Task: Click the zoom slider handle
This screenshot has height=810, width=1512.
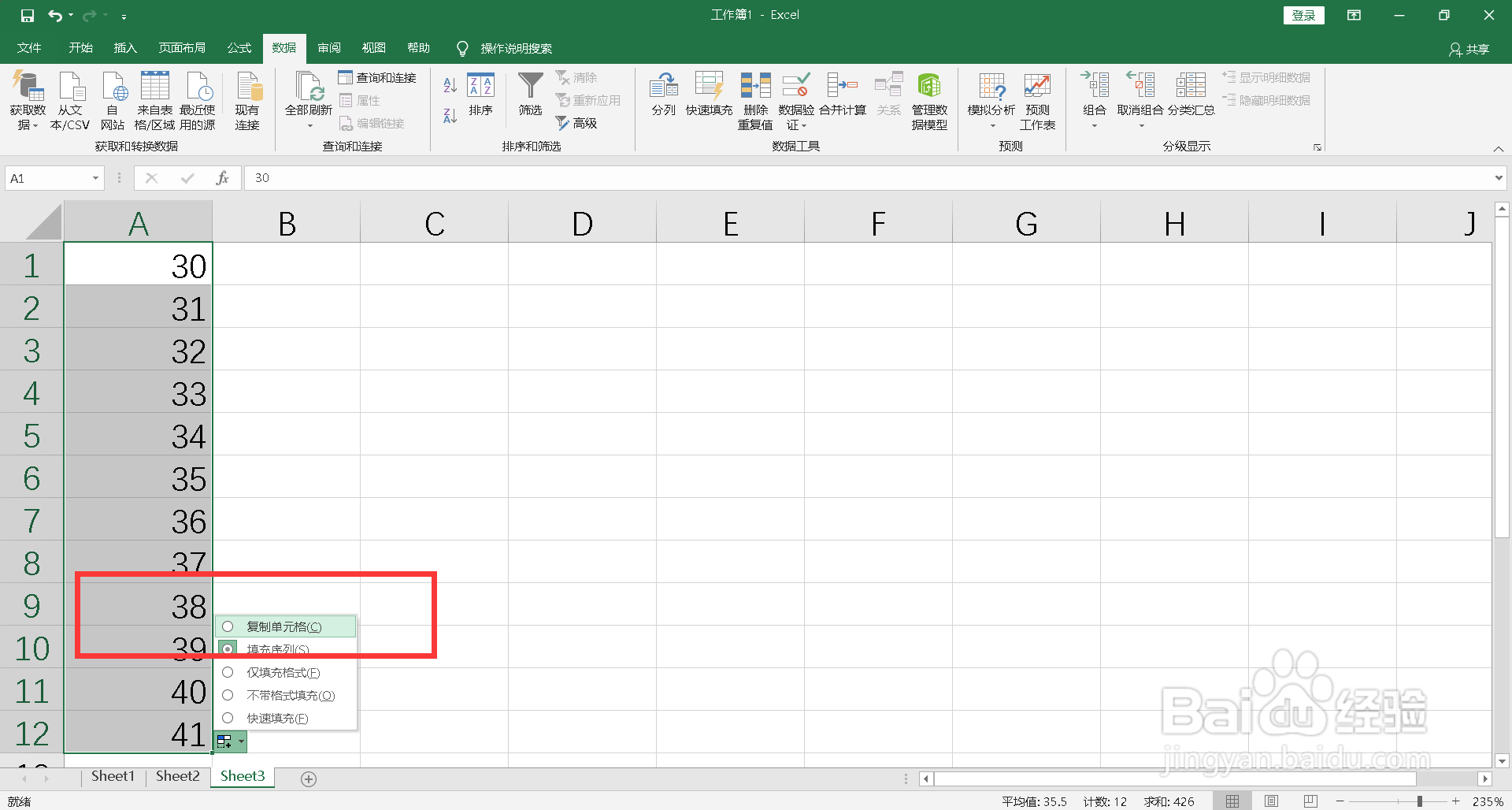Action: pos(1419,801)
